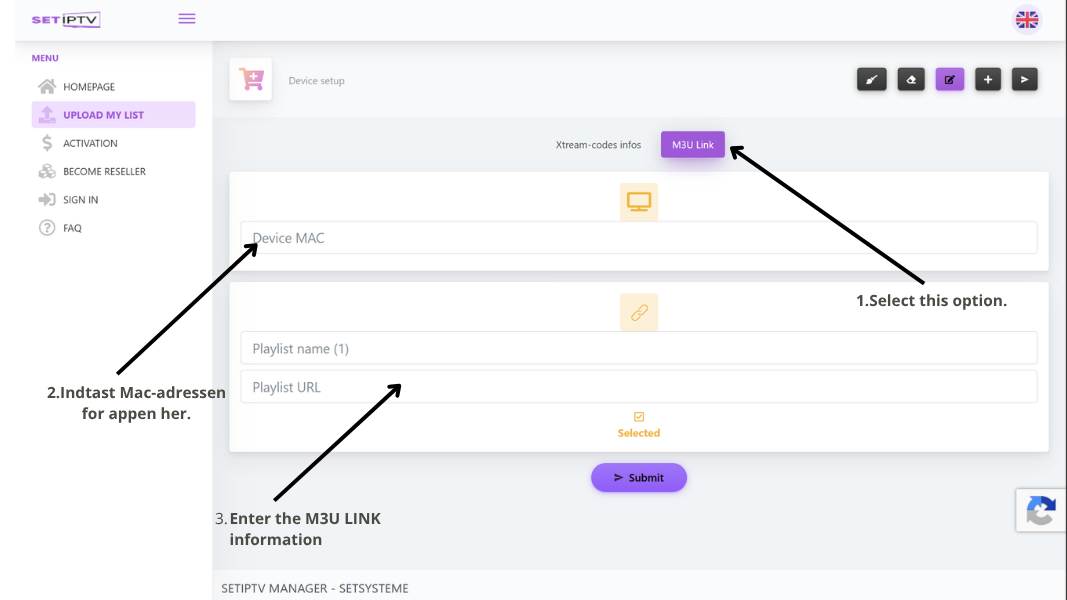
Task: Click the monitor device icon
Action: pyautogui.click(x=639, y=201)
